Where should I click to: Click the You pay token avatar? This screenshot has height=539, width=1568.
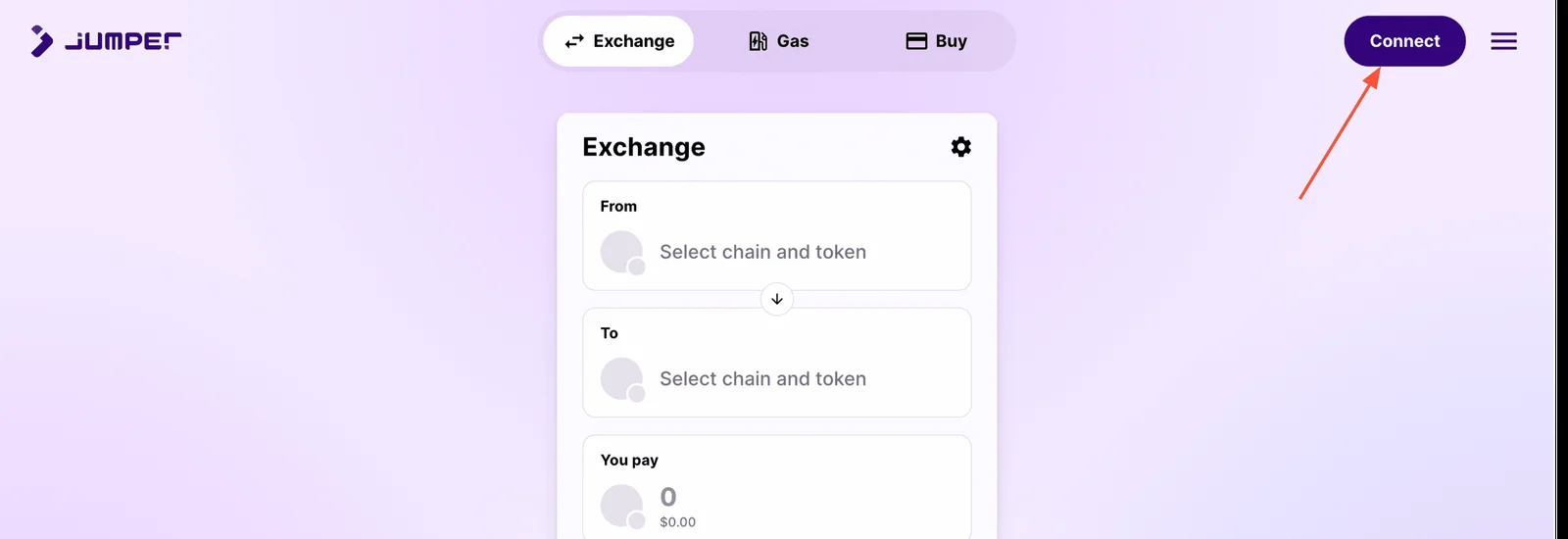[621, 506]
